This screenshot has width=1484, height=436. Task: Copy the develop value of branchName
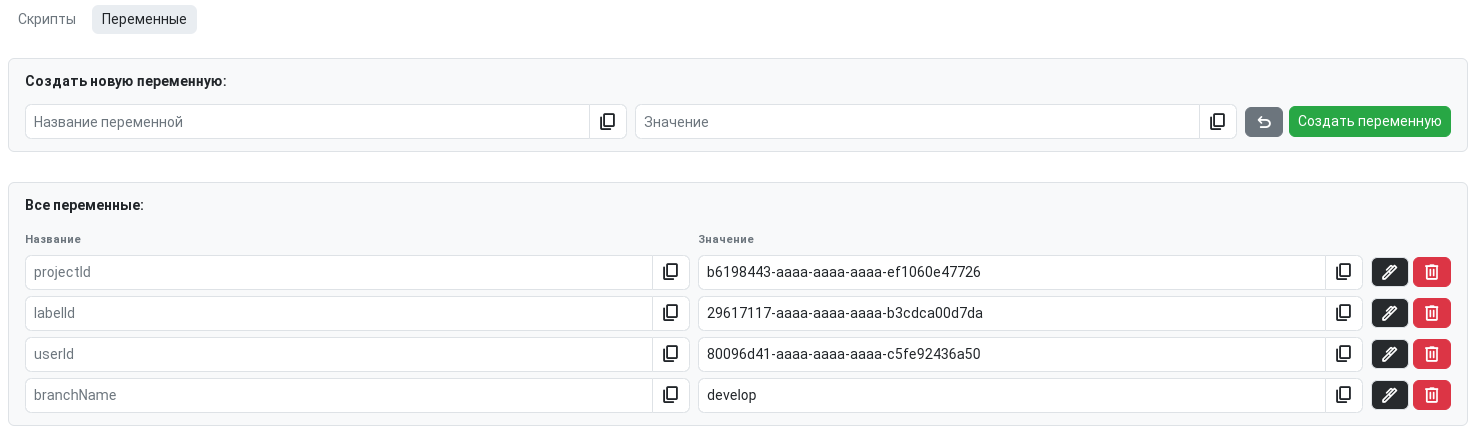coord(1344,395)
